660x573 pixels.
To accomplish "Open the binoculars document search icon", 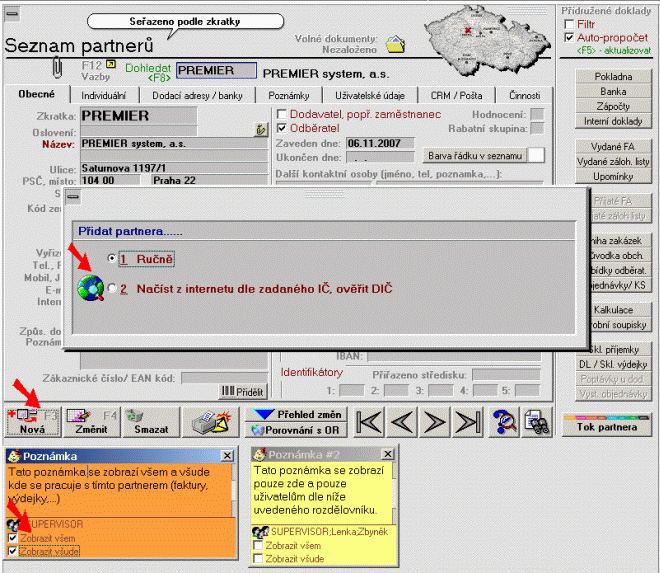I will pyautogui.click(x=537, y=422).
